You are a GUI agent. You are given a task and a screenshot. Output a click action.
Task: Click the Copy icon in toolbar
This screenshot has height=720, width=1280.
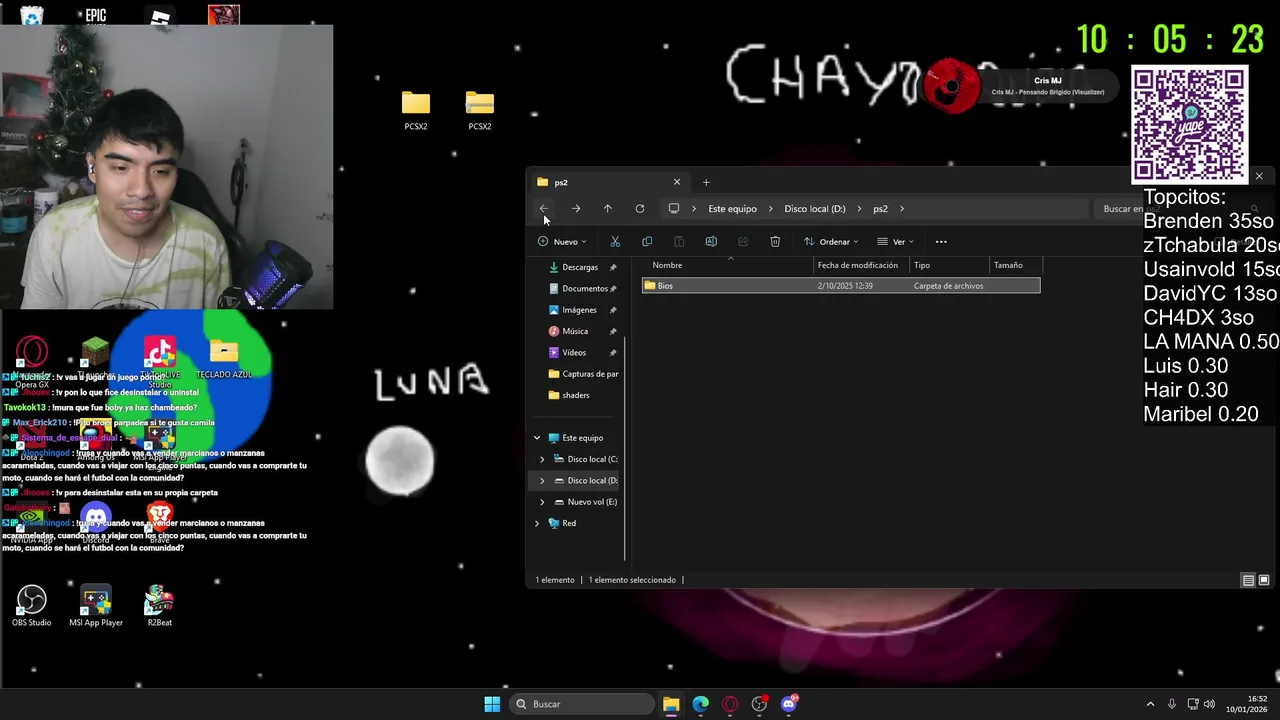coord(647,242)
